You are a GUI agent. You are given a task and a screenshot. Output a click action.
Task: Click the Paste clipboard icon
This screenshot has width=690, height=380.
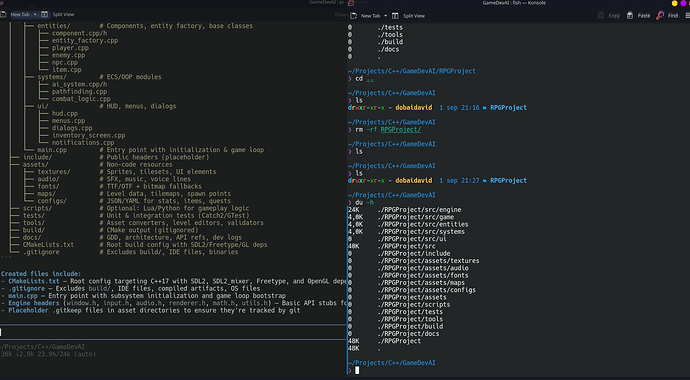click(630, 16)
